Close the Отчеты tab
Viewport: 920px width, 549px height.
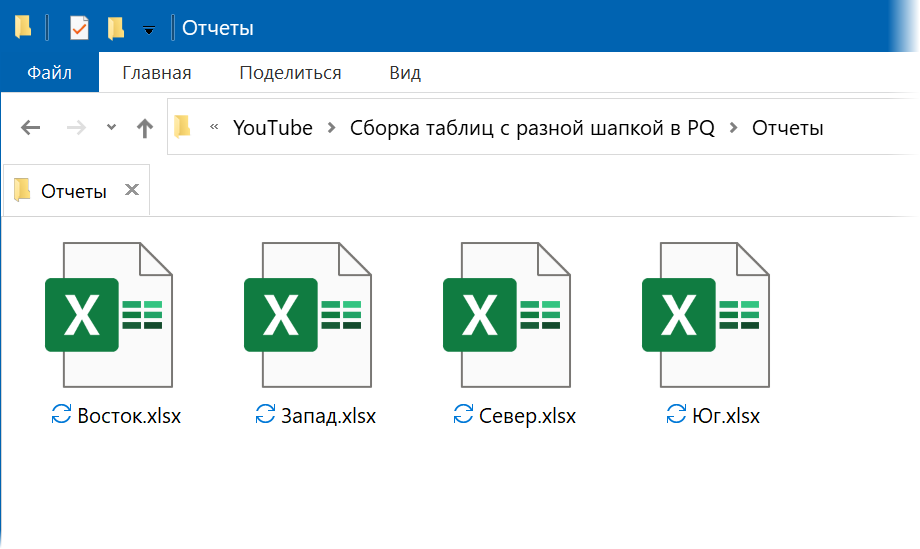tap(132, 189)
